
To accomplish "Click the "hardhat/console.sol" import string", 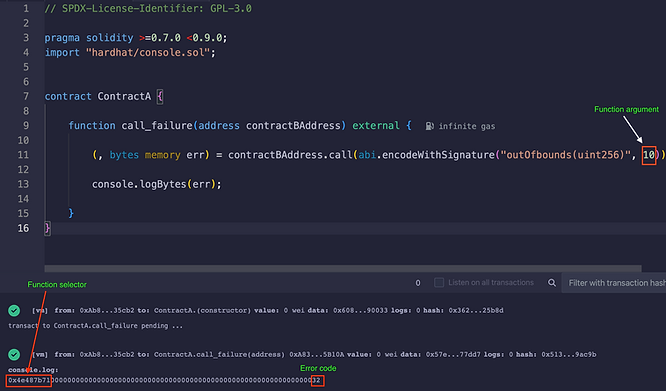I will [148, 53].
